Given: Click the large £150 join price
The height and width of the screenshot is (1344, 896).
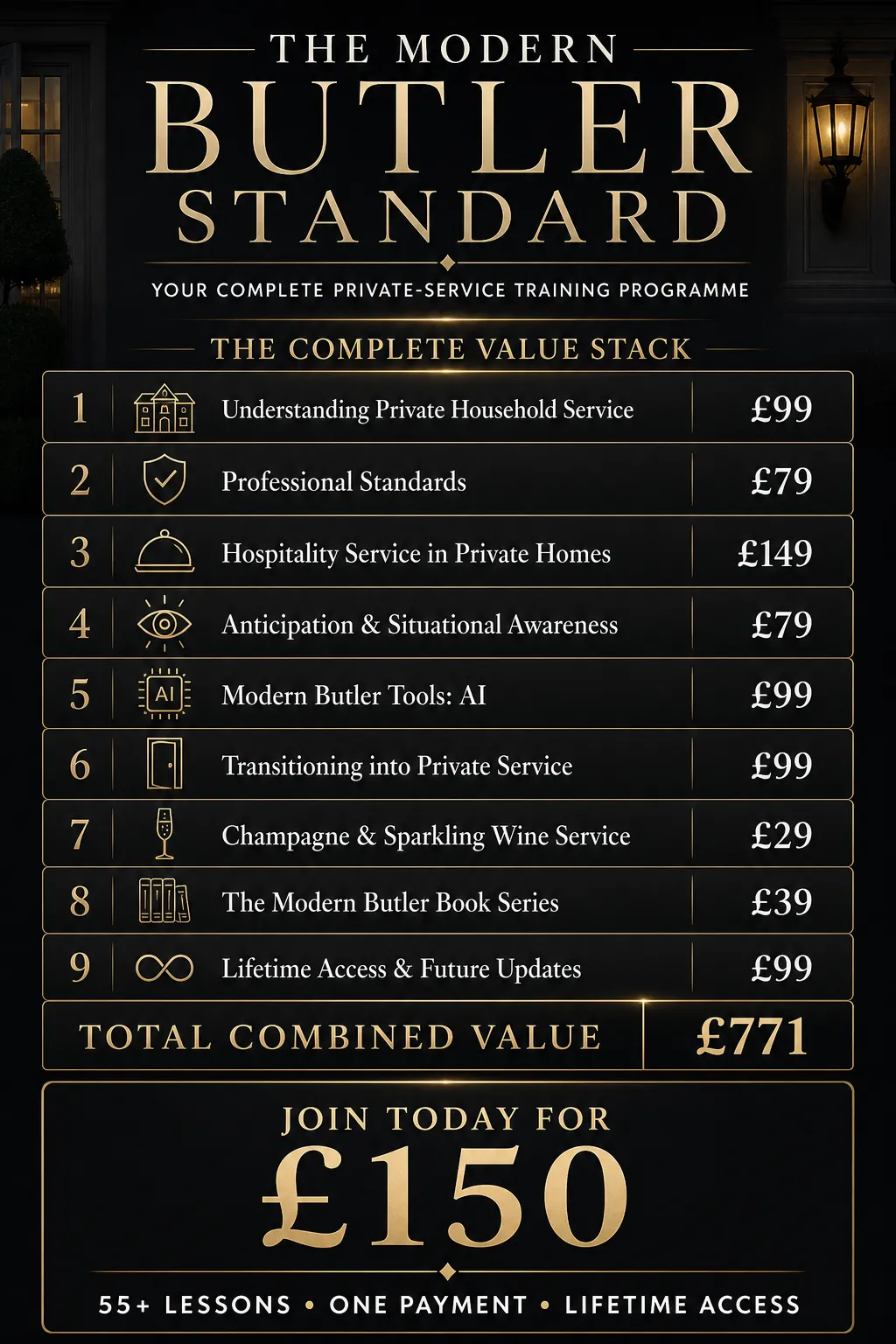Looking at the screenshot, I should click(x=445, y=1196).
